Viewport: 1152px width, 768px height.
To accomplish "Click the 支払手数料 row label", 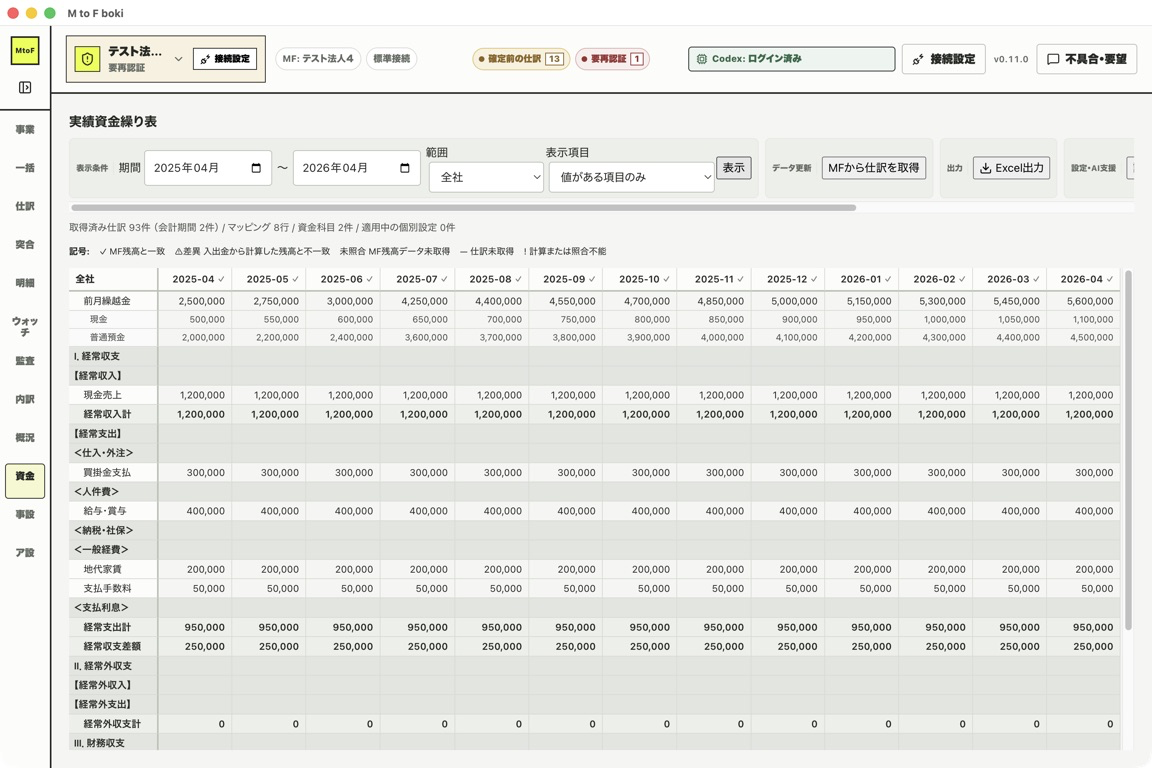I will click(107, 589).
